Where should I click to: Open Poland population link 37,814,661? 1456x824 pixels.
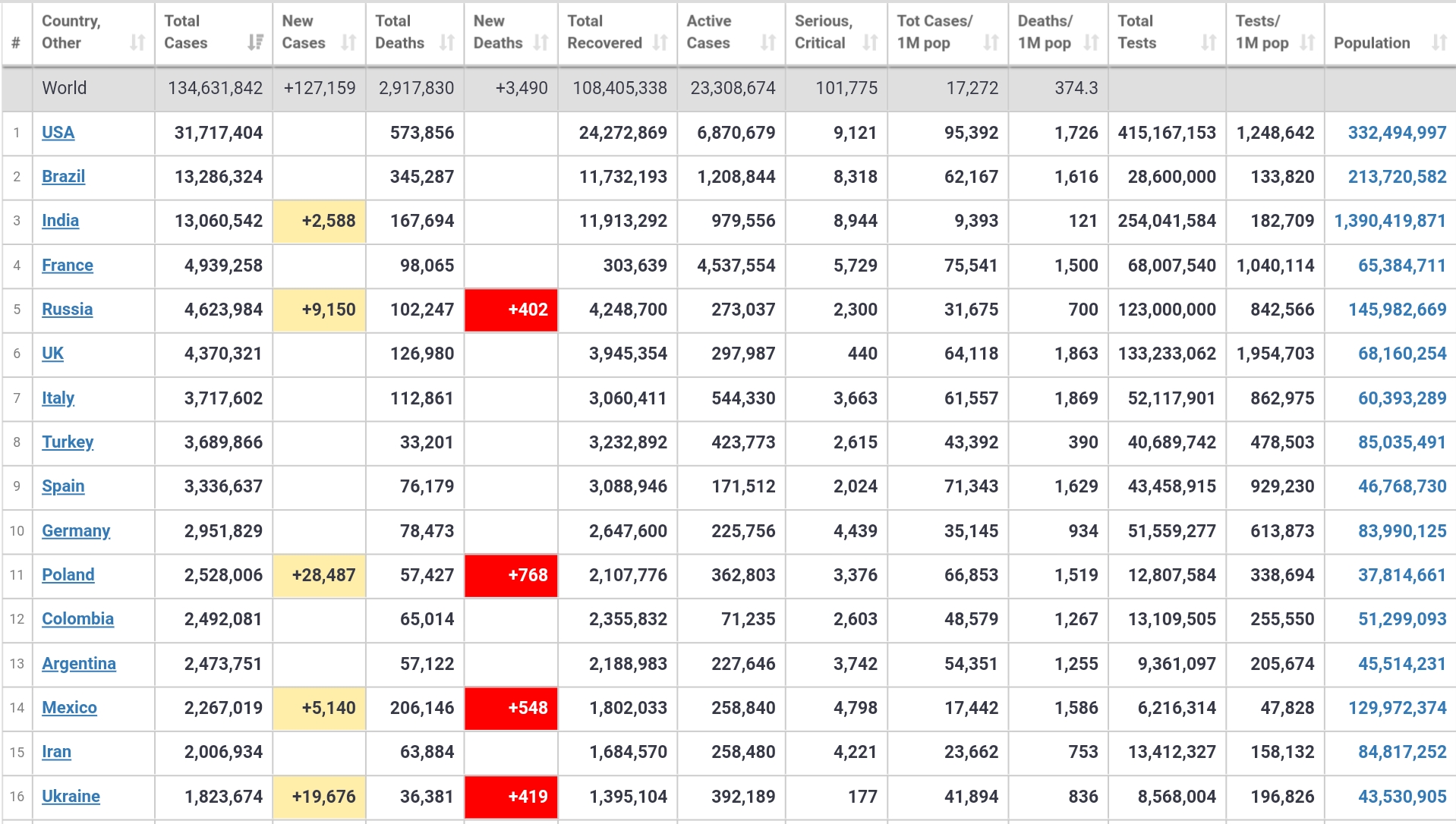(1402, 575)
